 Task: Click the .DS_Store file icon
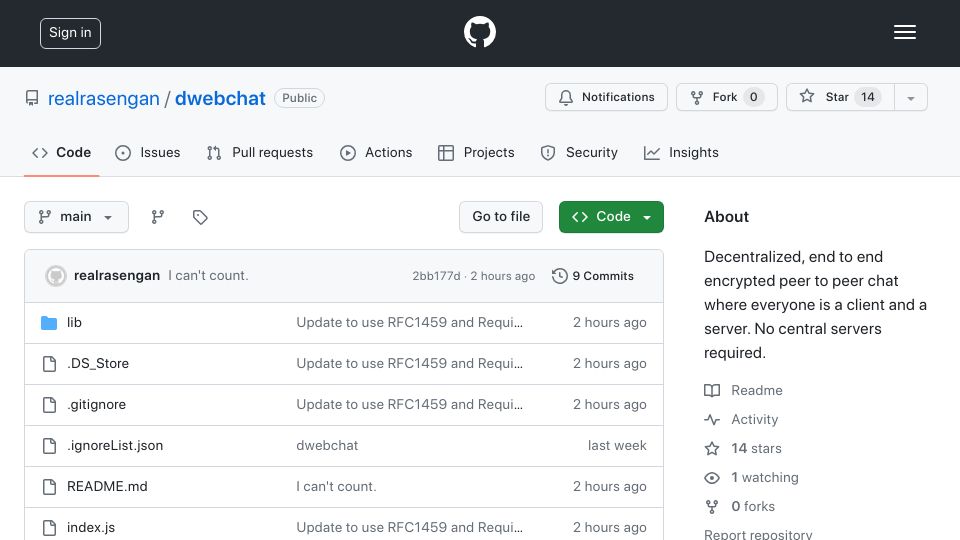[x=50, y=364]
